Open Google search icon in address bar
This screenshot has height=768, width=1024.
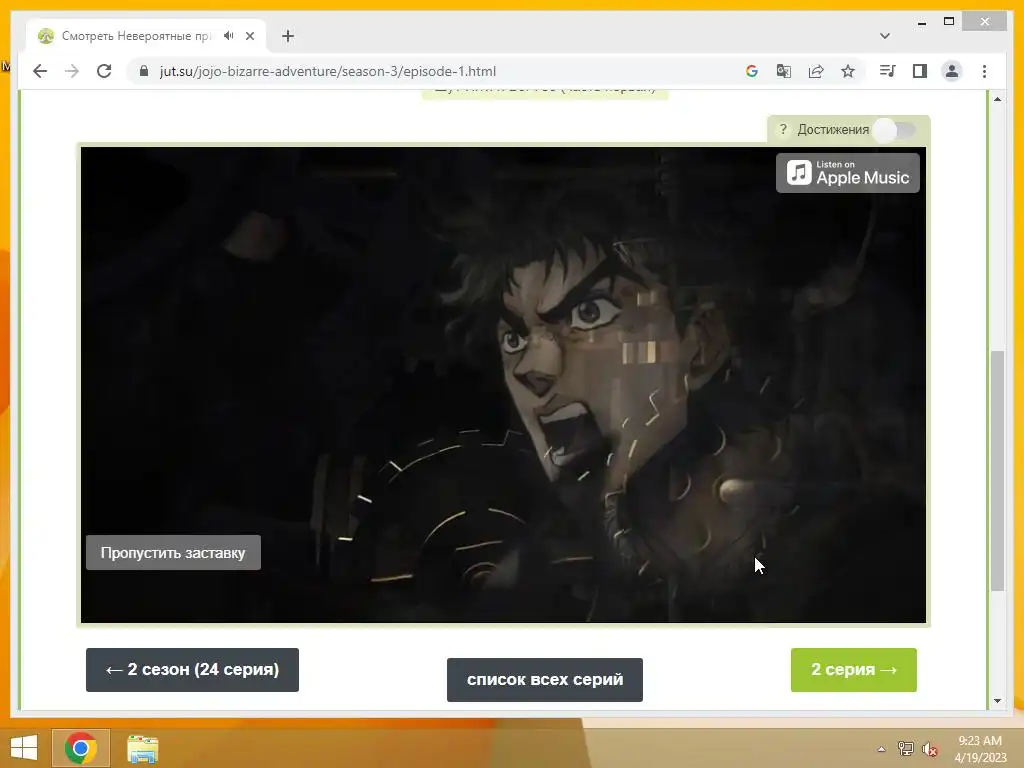coord(752,71)
